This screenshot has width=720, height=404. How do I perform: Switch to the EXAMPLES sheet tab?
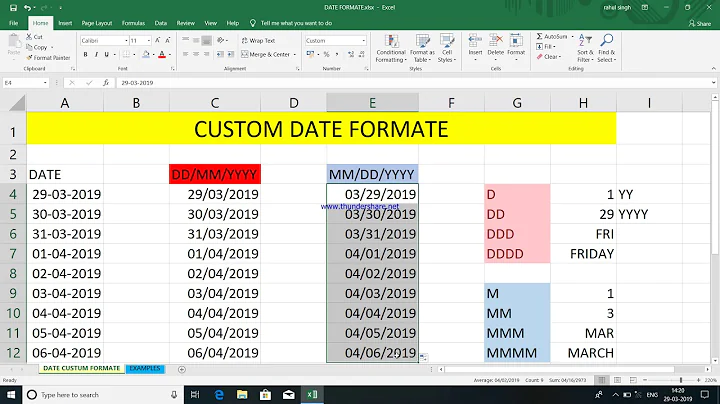point(145,369)
